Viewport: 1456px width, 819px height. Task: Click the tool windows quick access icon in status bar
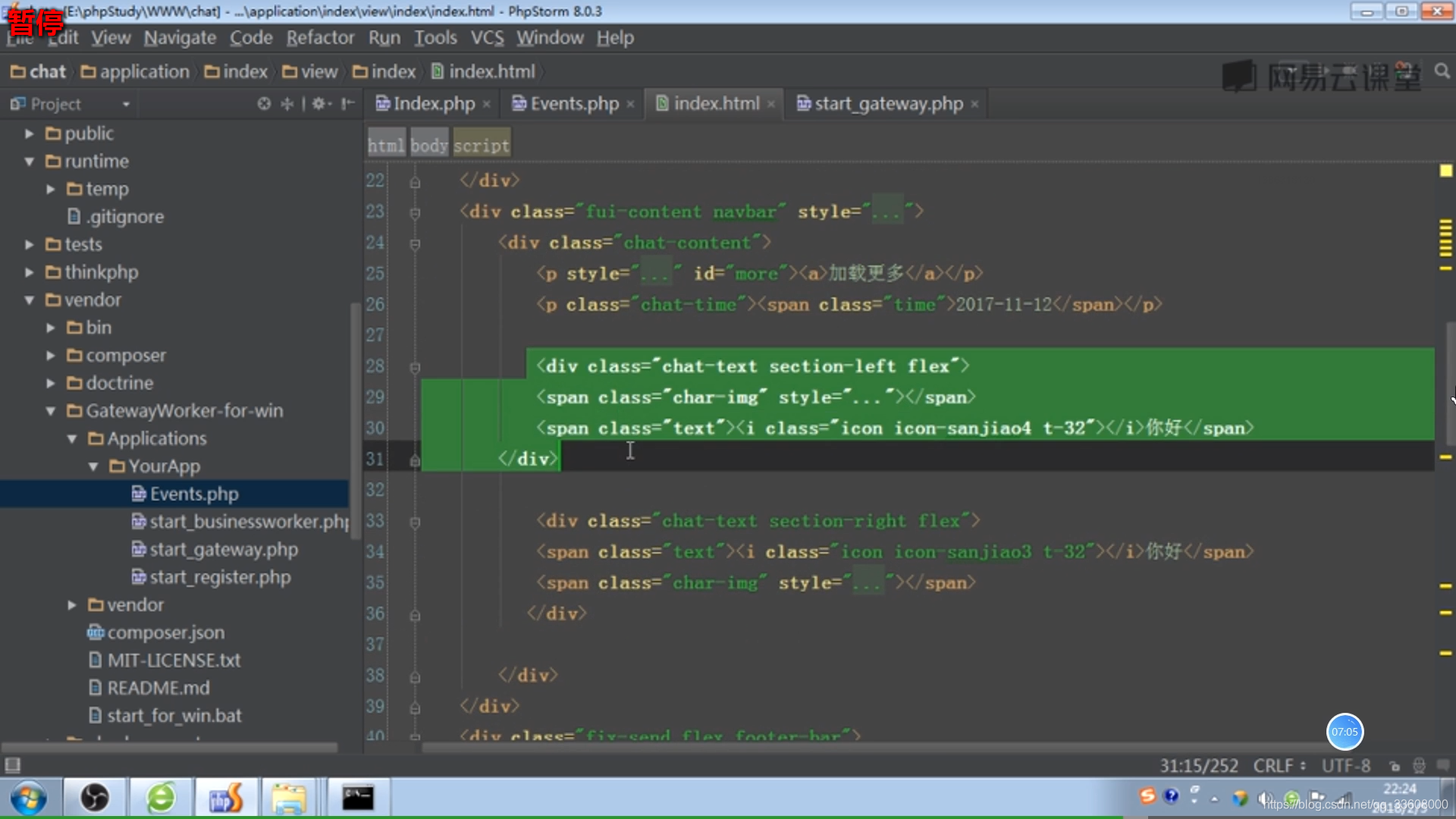(x=13, y=765)
